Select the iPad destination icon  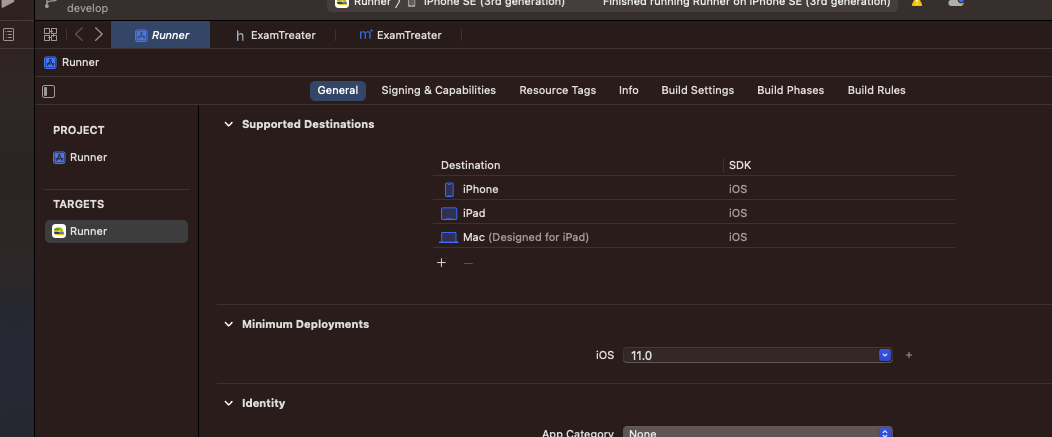pos(448,213)
